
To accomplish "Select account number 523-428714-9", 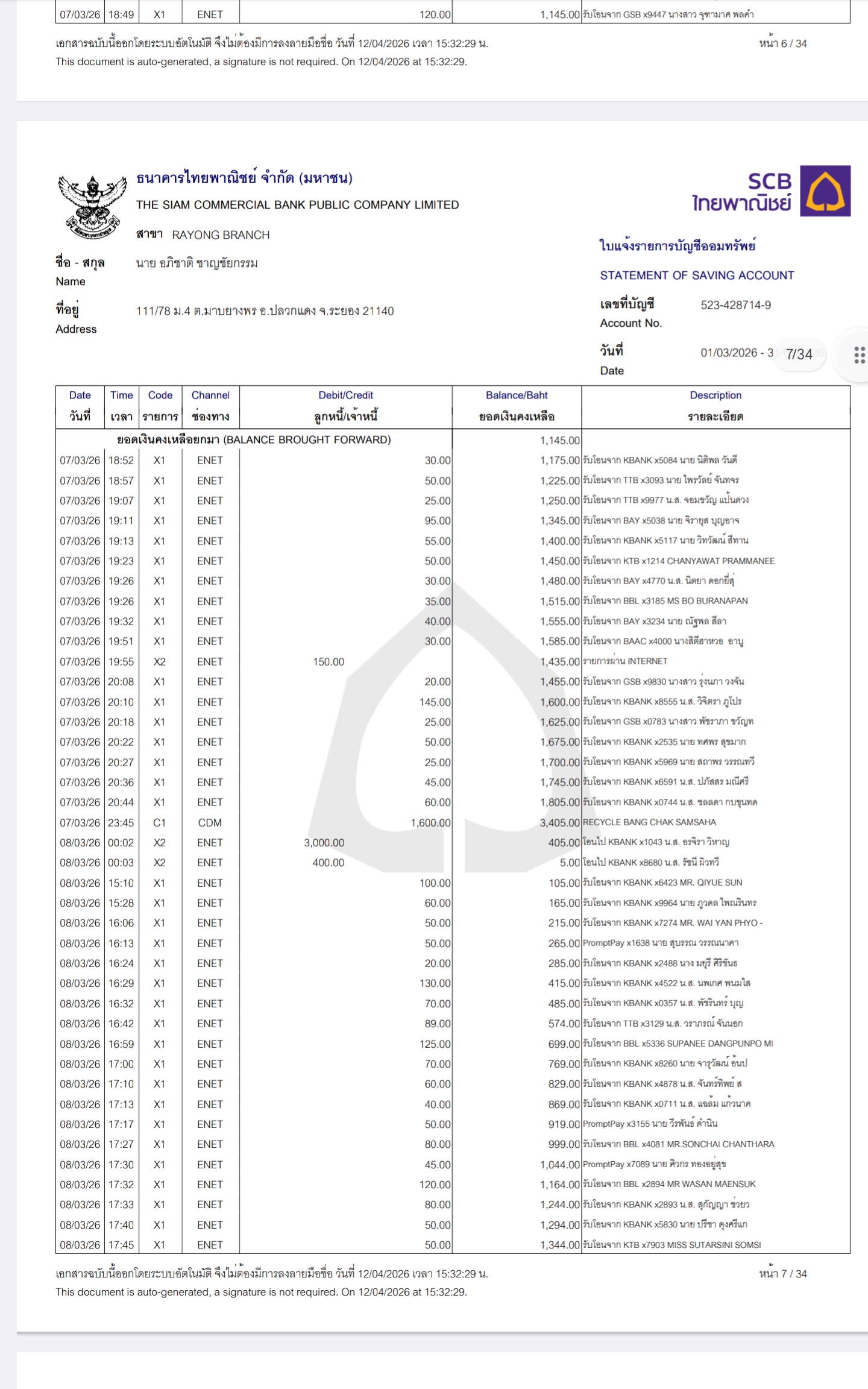I will click(735, 305).
